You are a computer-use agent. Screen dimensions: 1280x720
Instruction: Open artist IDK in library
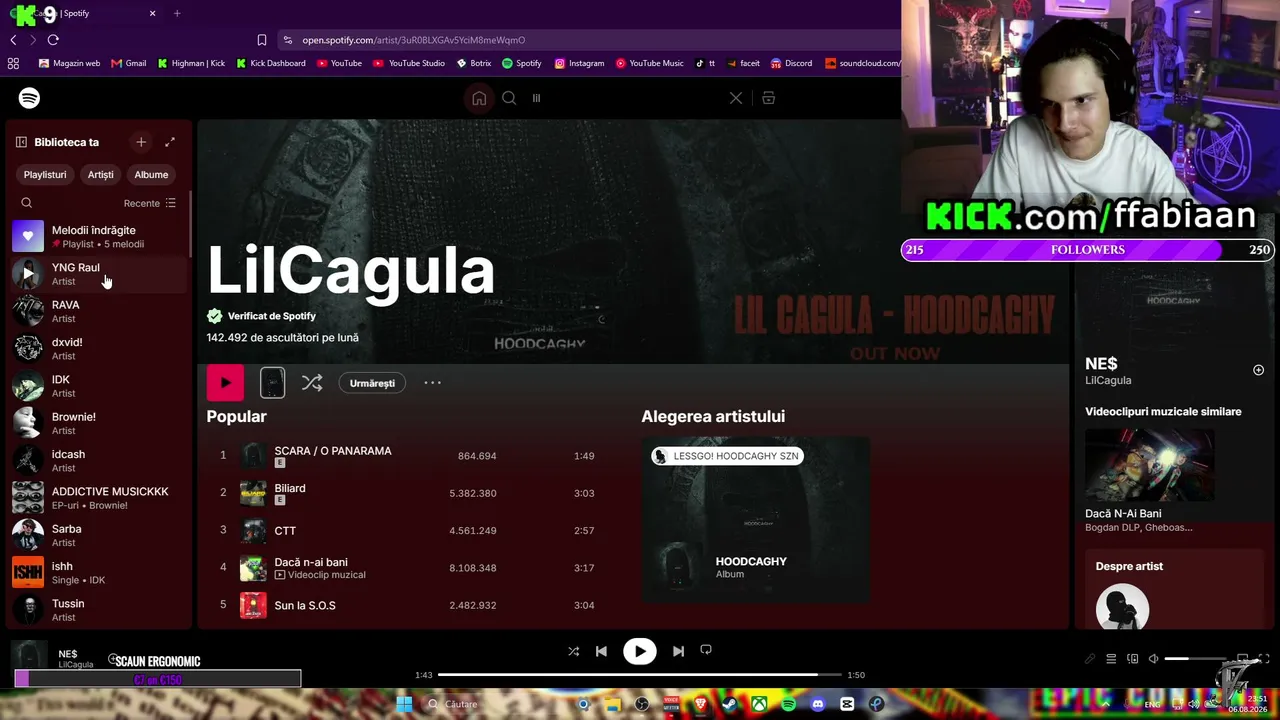(98, 386)
